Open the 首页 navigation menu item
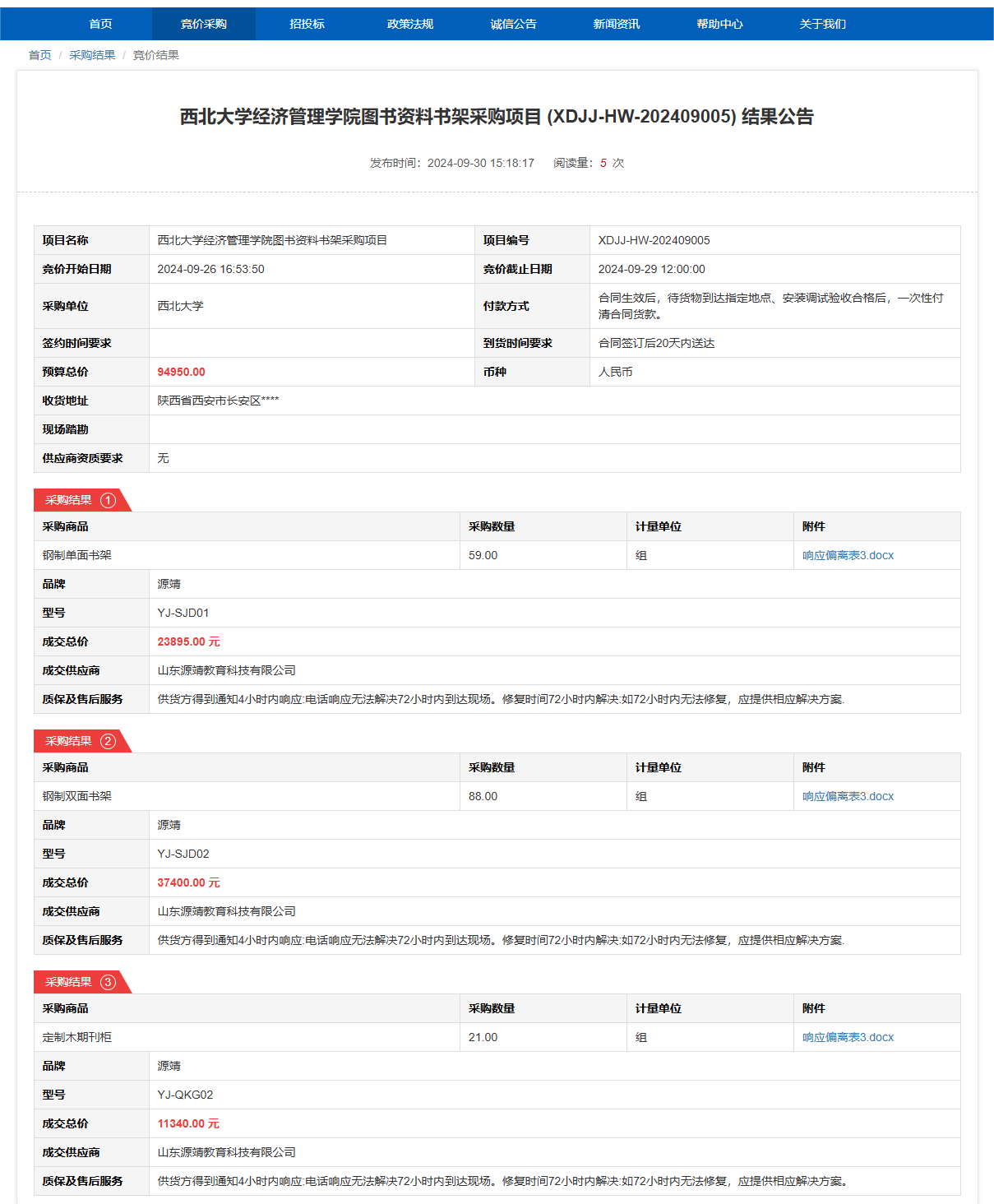 [100, 24]
